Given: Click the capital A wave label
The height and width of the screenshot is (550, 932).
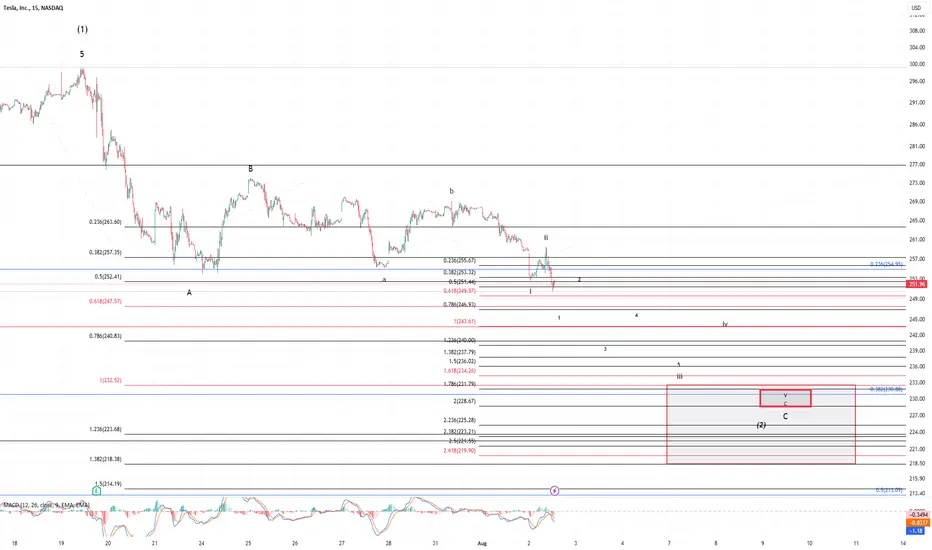Looking at the screenshot, I should point(189,293).
